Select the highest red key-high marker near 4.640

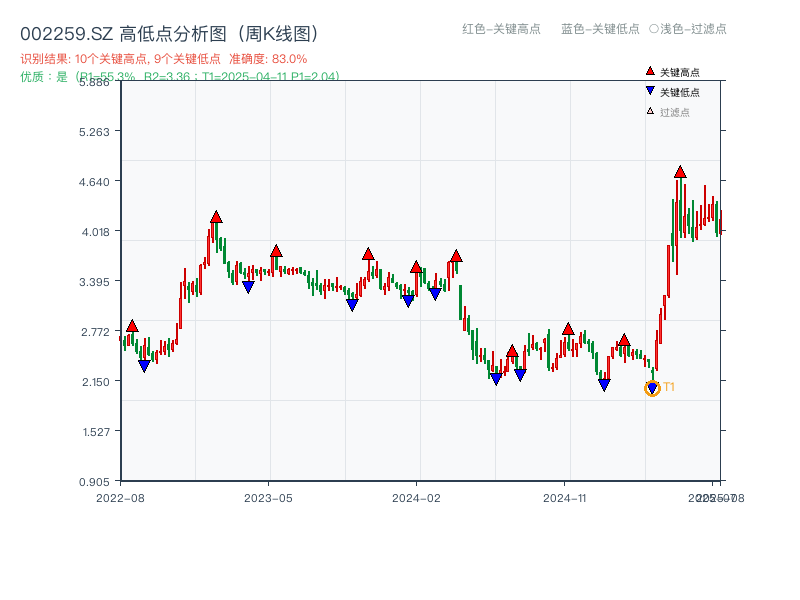pyautogui.click(x=680, y=172)
